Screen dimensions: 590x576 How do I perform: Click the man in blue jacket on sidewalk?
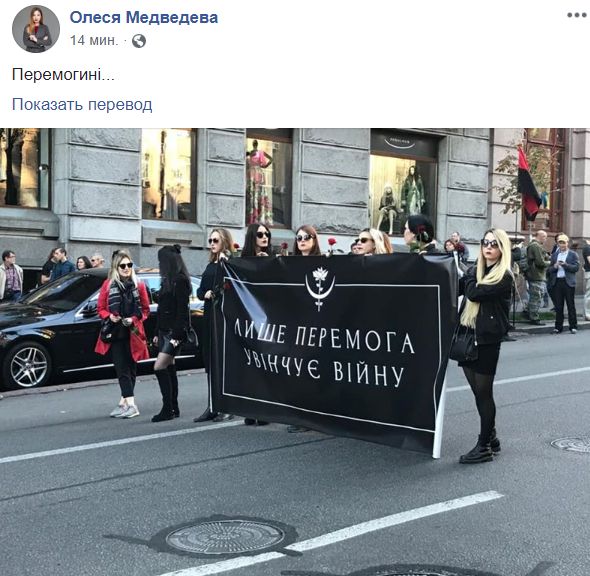(563, 283)
